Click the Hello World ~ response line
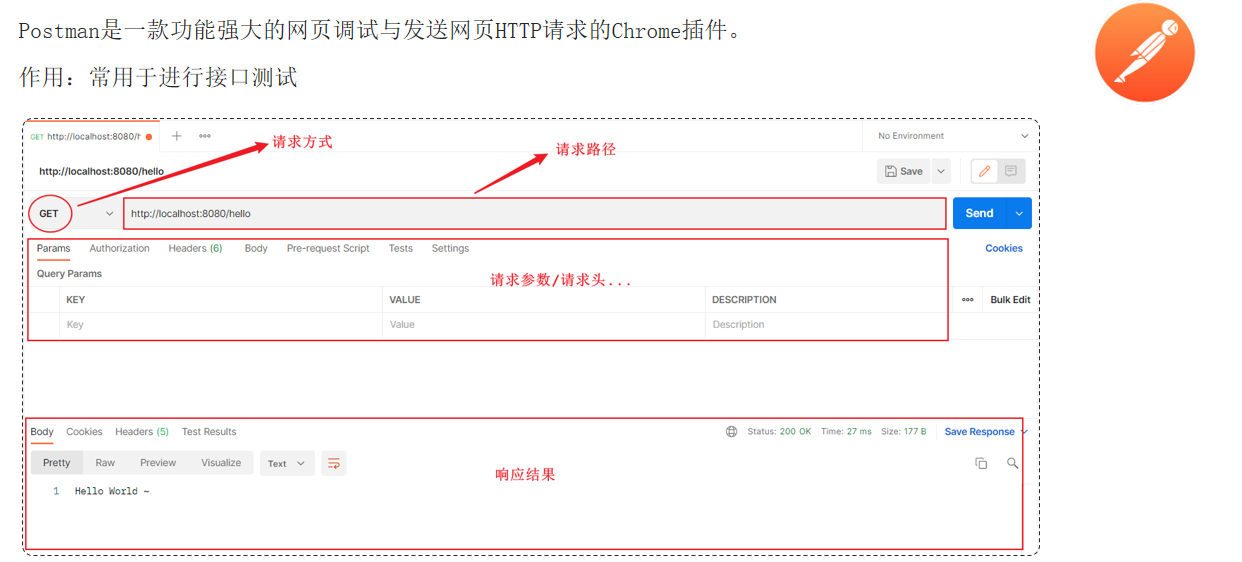 pyautogui.click(x=112, y=491)
